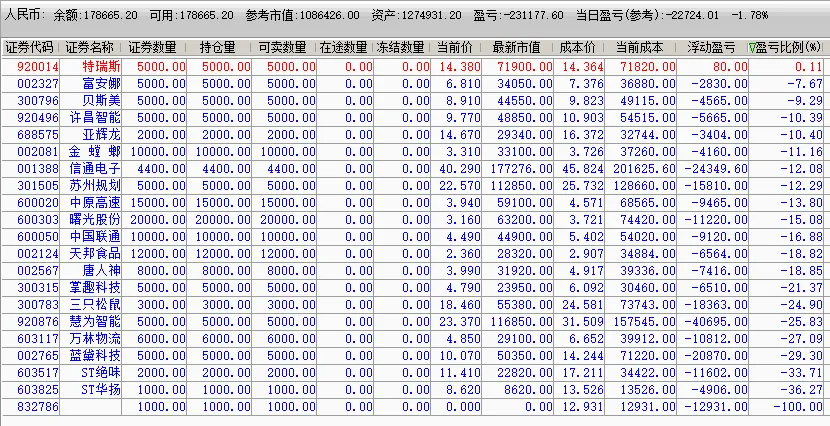Screen dimensions: 830x426
Task: Select the 天邦食品 stock name
Action: [95, 253]
